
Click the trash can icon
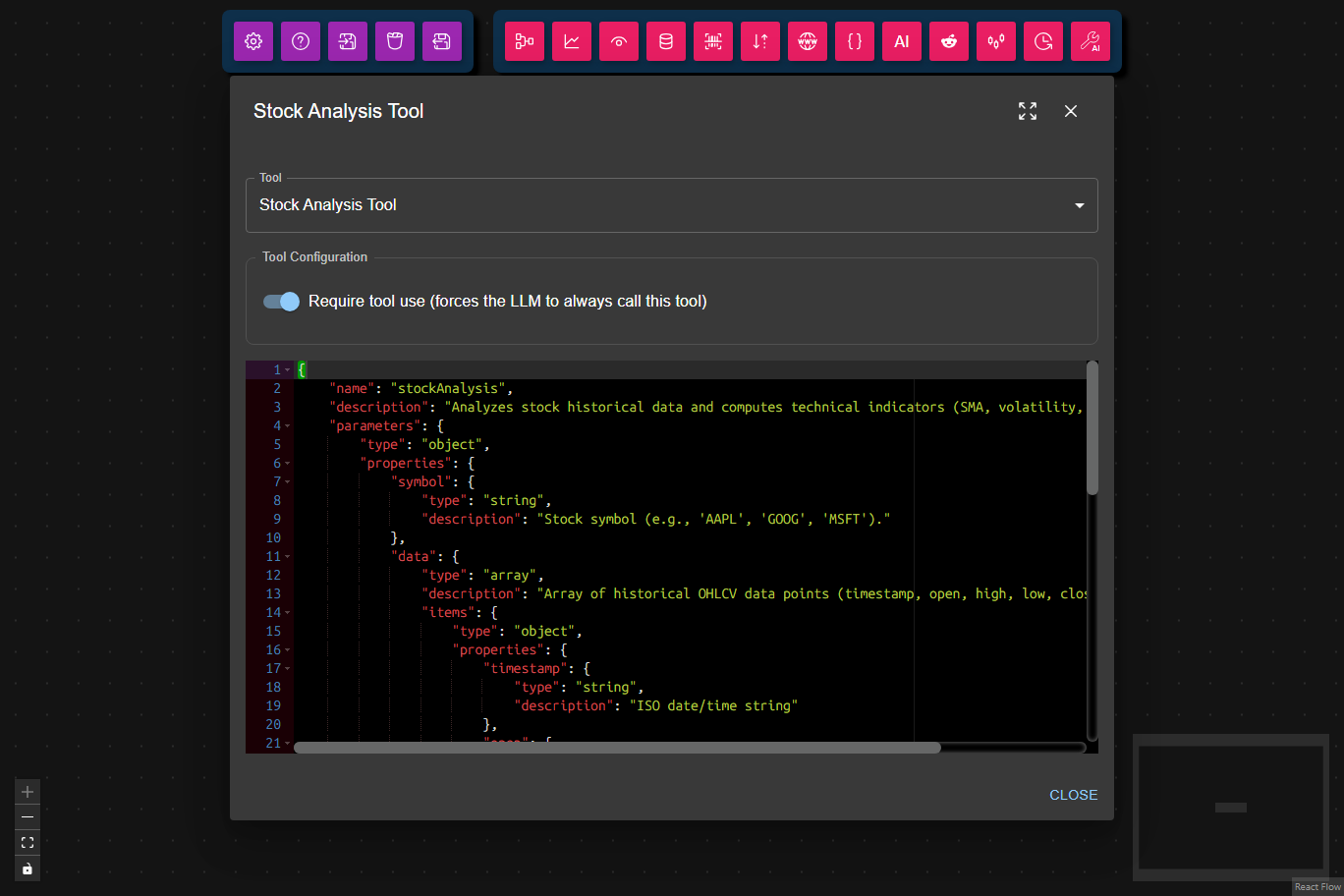[394, 41]
